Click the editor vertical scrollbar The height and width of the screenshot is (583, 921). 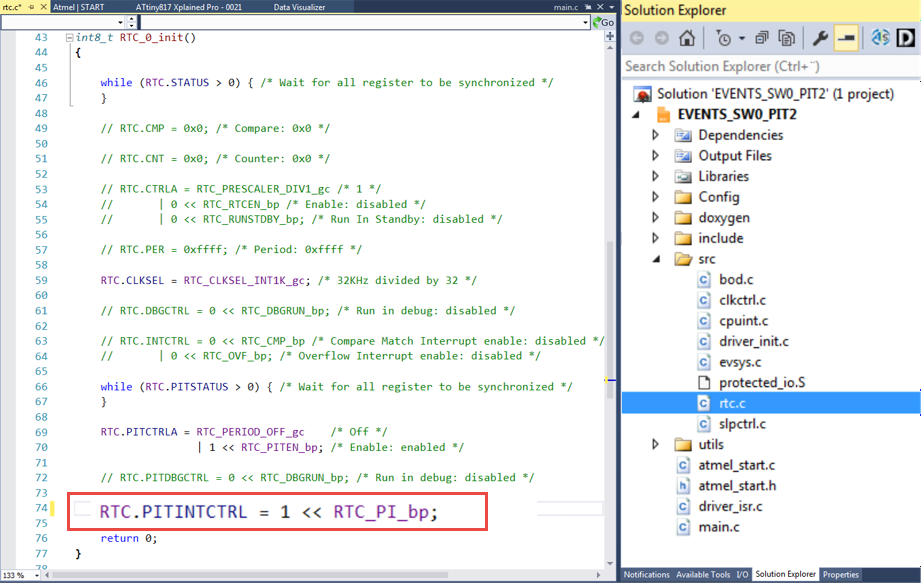click(610, 305)
